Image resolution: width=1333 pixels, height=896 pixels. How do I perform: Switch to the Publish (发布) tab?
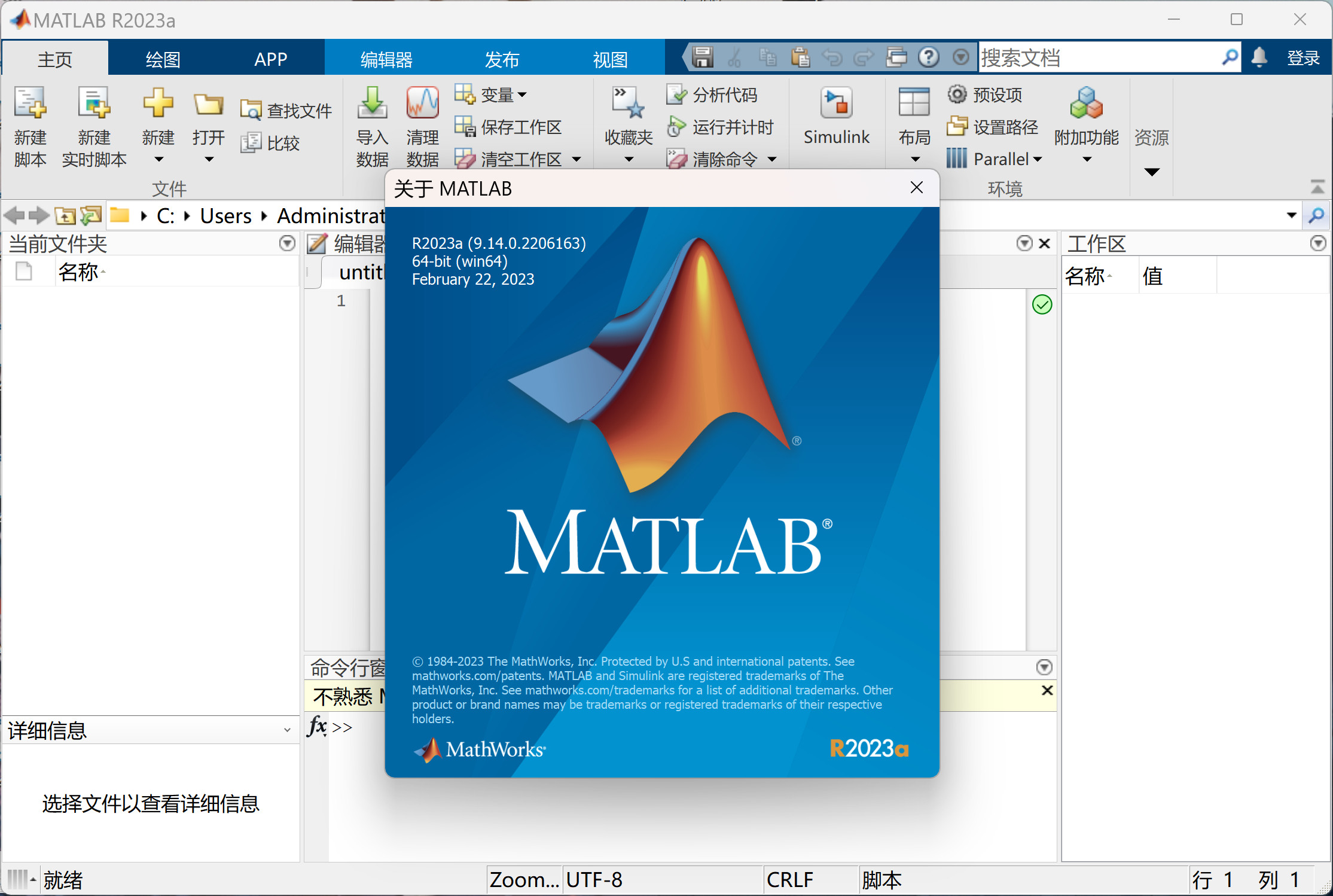pos(501,59)
